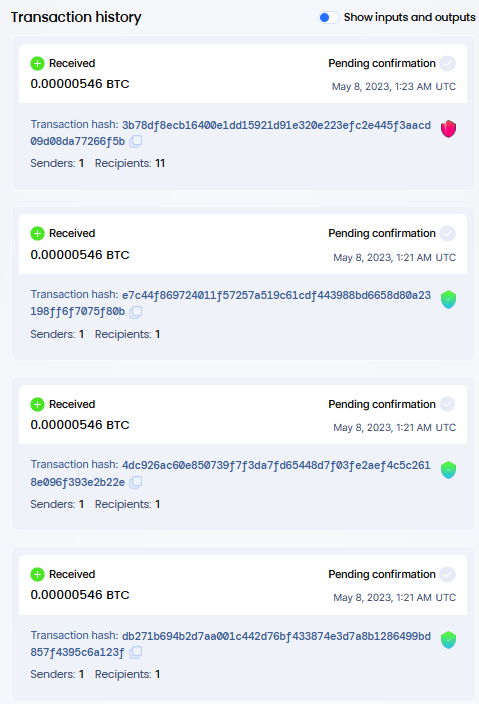Click green shield on the db271b69 transaction
This screenshot has height=704, width=479.
click(448, 640)
